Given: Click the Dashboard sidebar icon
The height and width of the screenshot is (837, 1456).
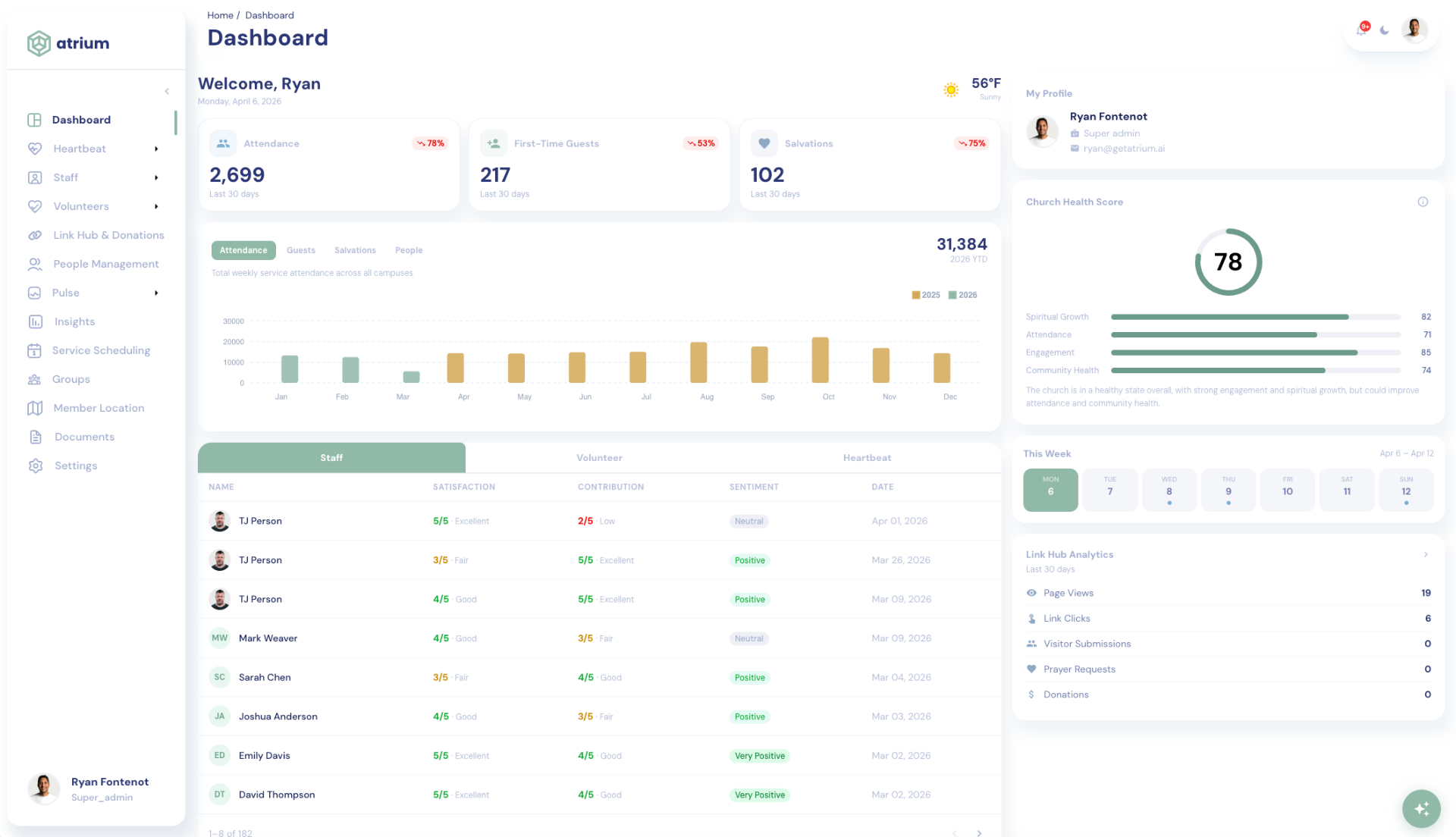Looking at the screenshot, I should pyautogui.click(x=34, y=120).
